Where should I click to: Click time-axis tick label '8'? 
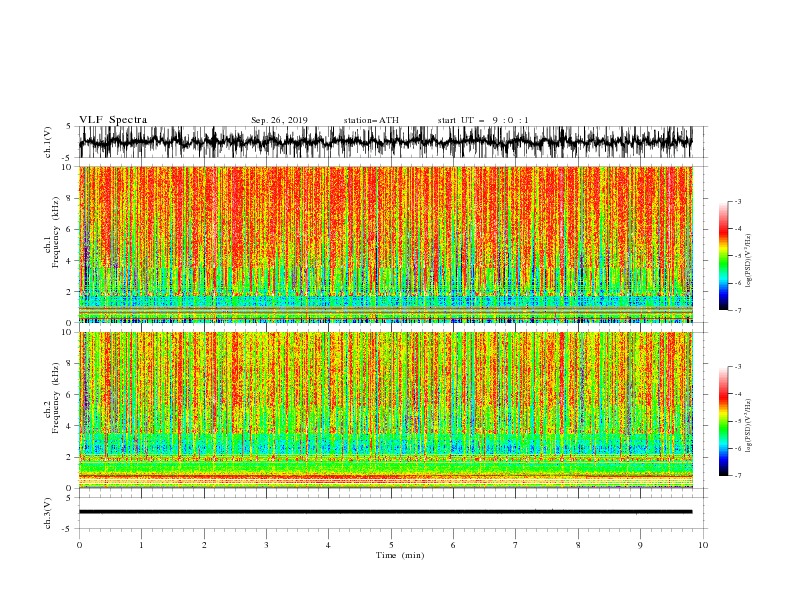[578, 545]
